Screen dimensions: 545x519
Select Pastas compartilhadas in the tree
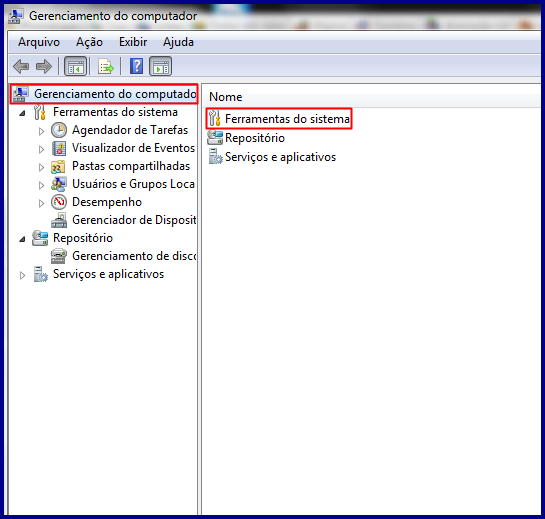tap(131, 166)
